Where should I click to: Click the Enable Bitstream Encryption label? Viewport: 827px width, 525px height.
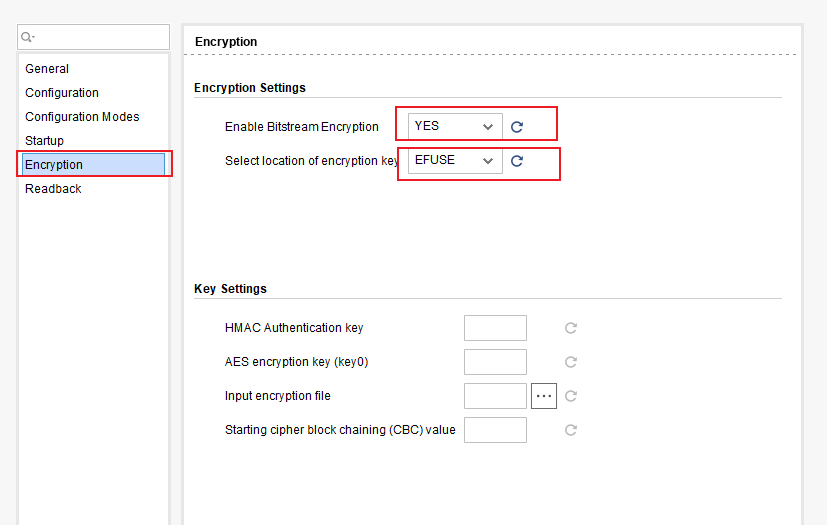pyautogui.click(x=302, y=127)
